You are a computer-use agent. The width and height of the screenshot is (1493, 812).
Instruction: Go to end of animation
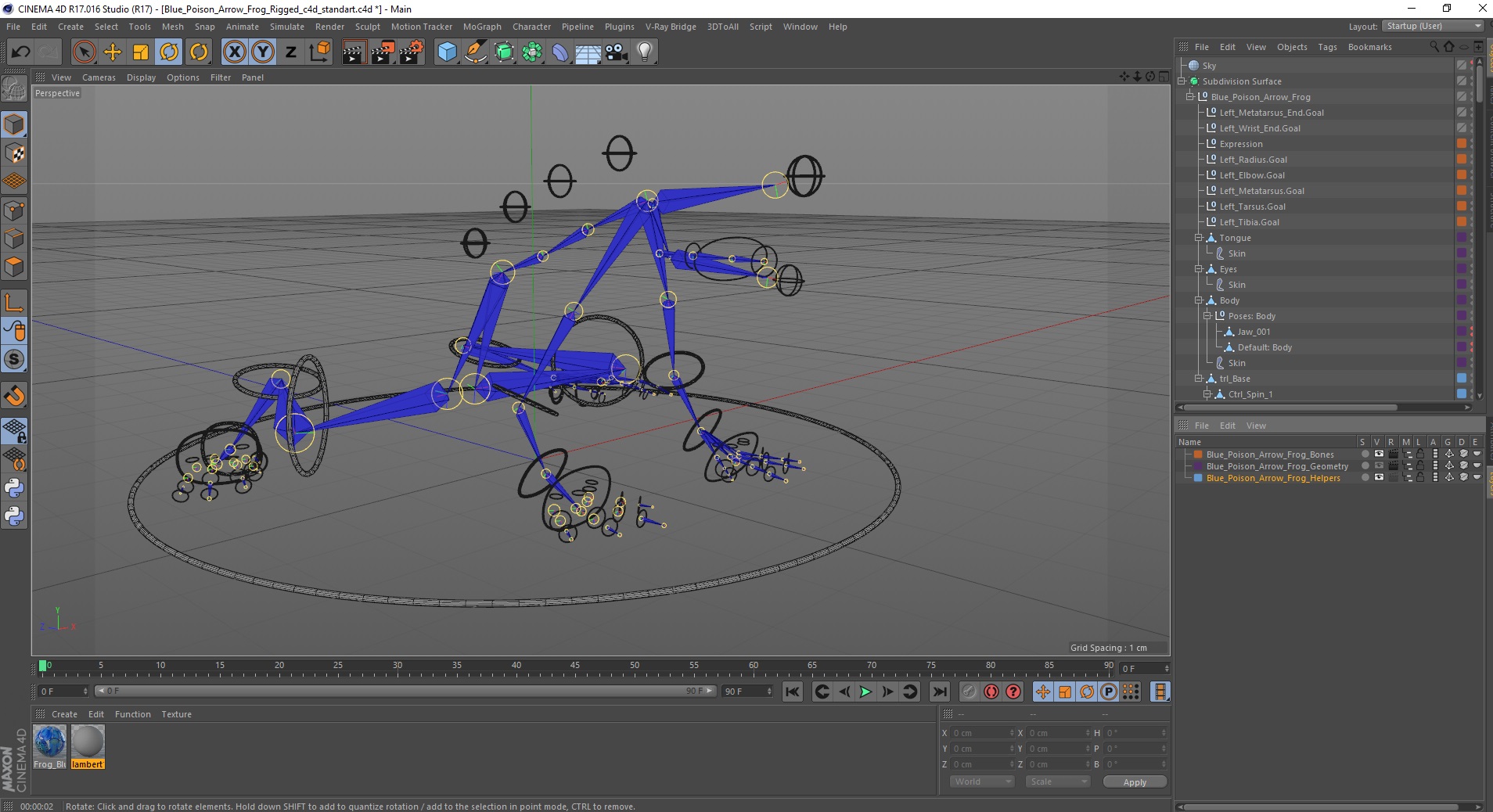[940, 692]
